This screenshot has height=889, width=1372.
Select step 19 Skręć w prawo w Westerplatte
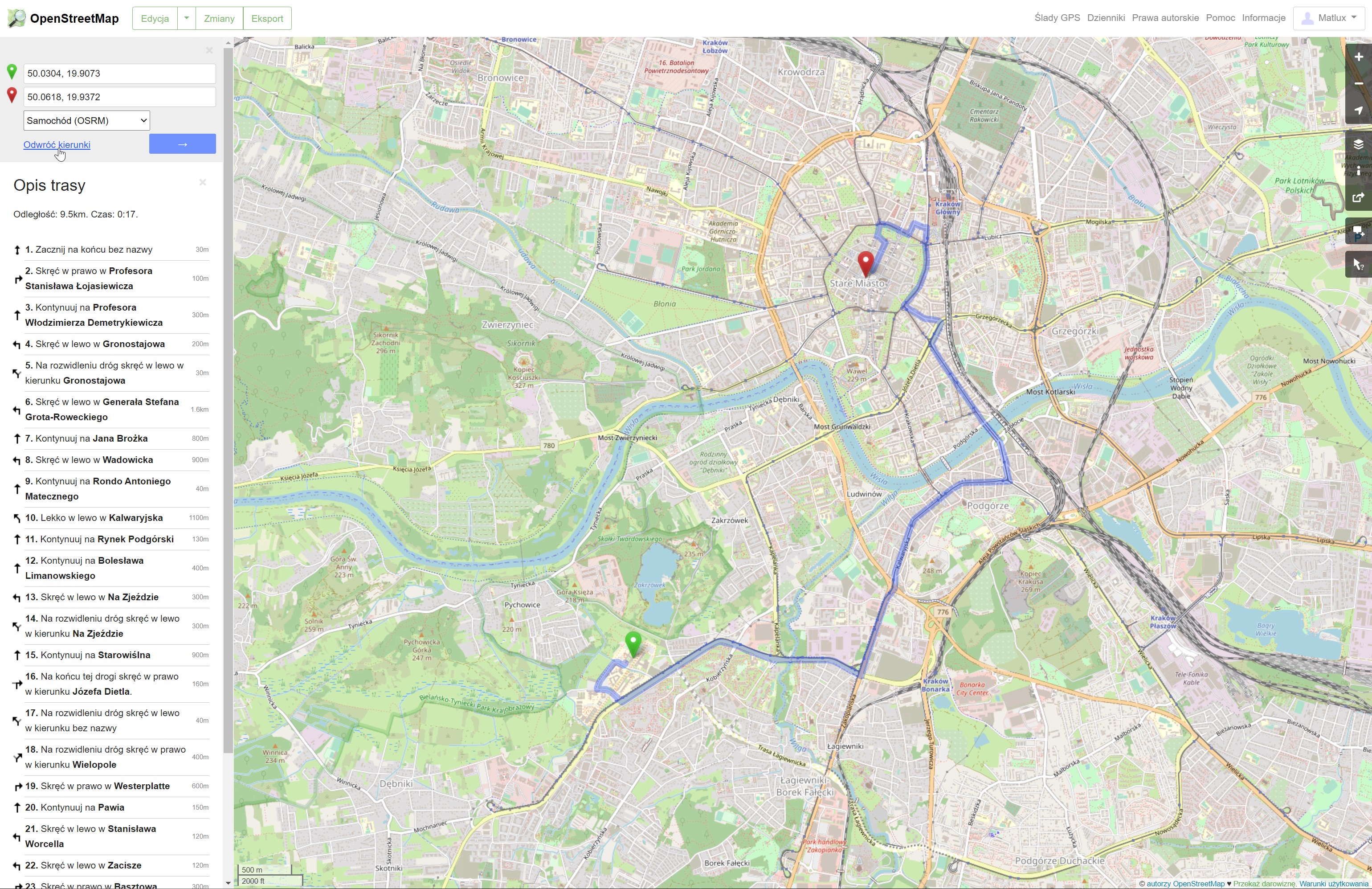tap(110, 787)
